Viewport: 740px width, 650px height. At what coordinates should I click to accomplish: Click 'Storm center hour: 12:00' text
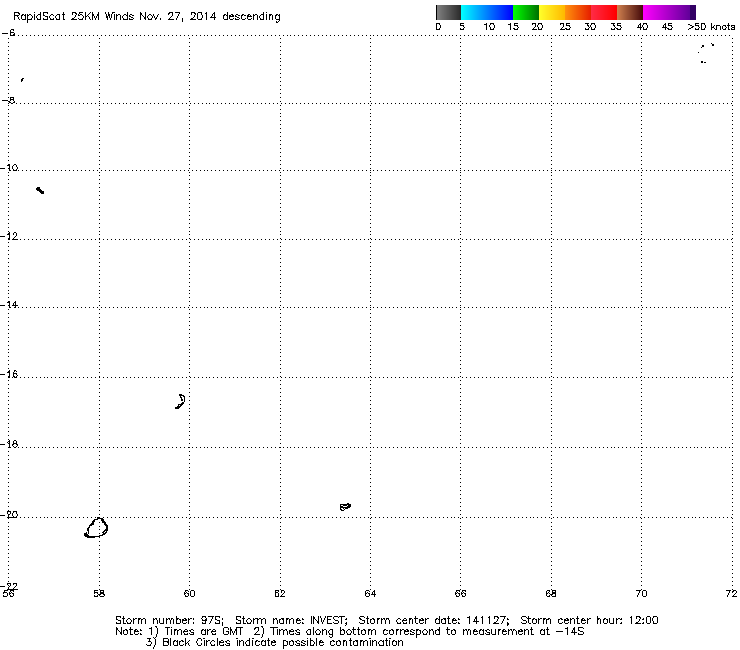coord(589,620)
